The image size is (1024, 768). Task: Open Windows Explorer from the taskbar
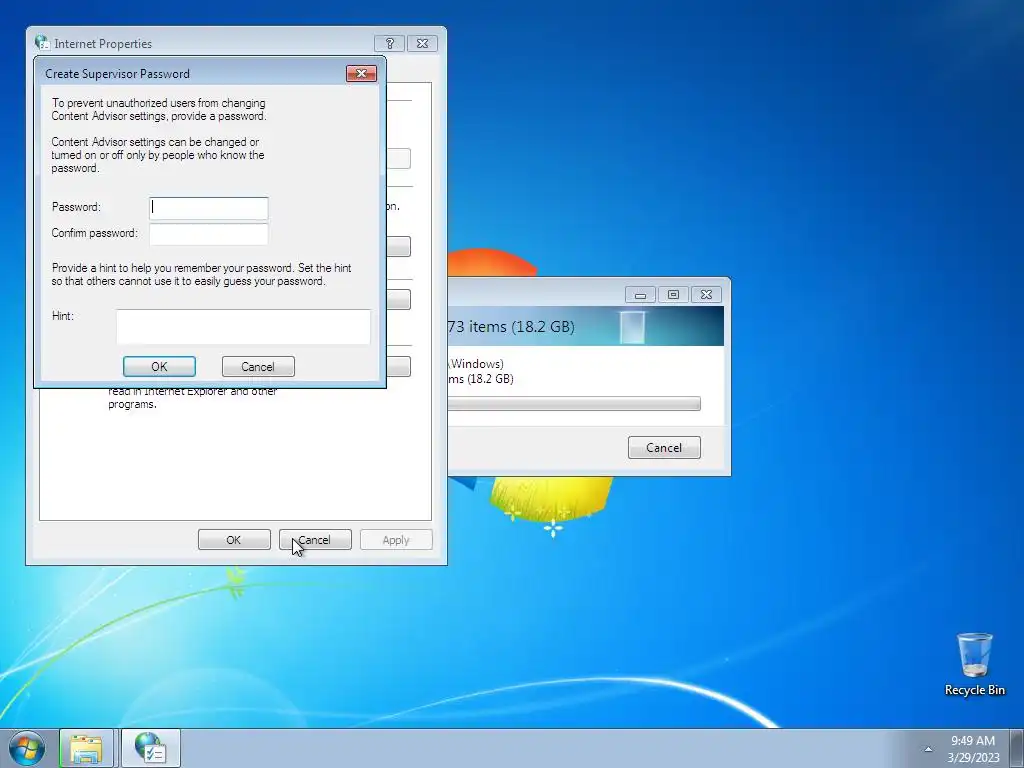pyautogui.click(x=86, y=748)
